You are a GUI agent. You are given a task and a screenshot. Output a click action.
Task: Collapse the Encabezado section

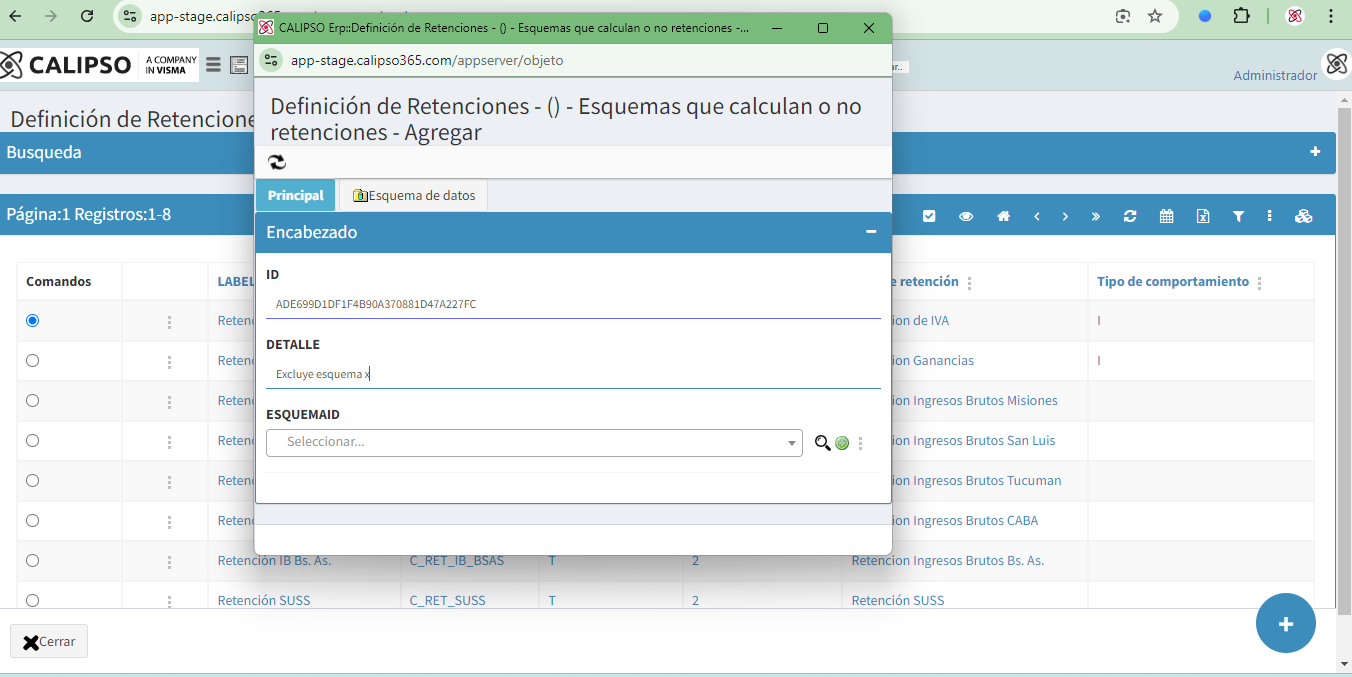coord(871,232)
